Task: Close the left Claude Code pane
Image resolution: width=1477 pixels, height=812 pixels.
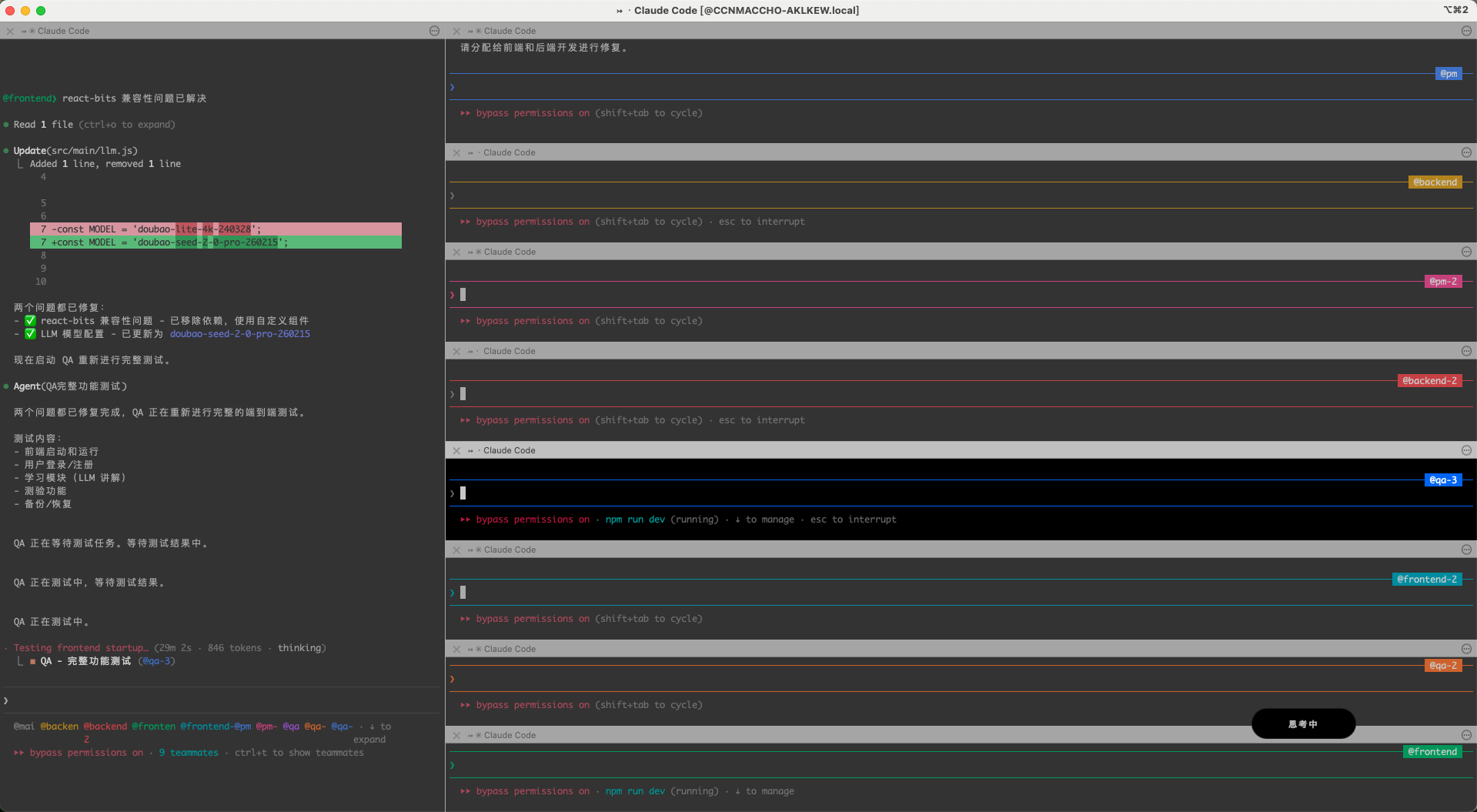Action: [10, 32]
